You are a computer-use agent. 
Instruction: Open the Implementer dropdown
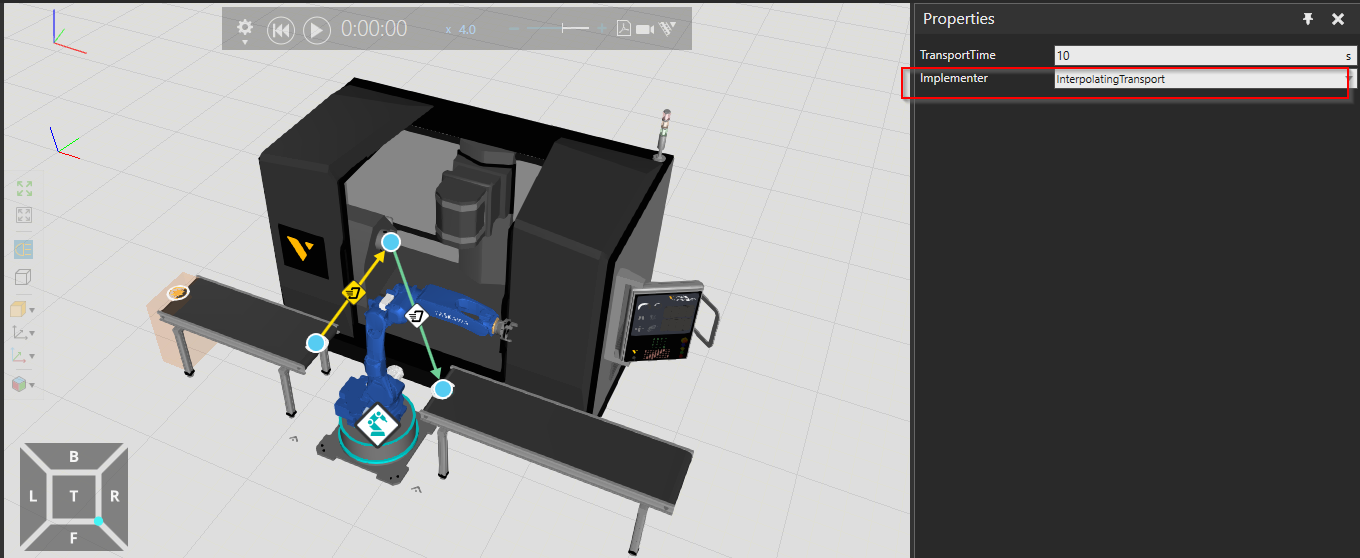(1204, 79)
